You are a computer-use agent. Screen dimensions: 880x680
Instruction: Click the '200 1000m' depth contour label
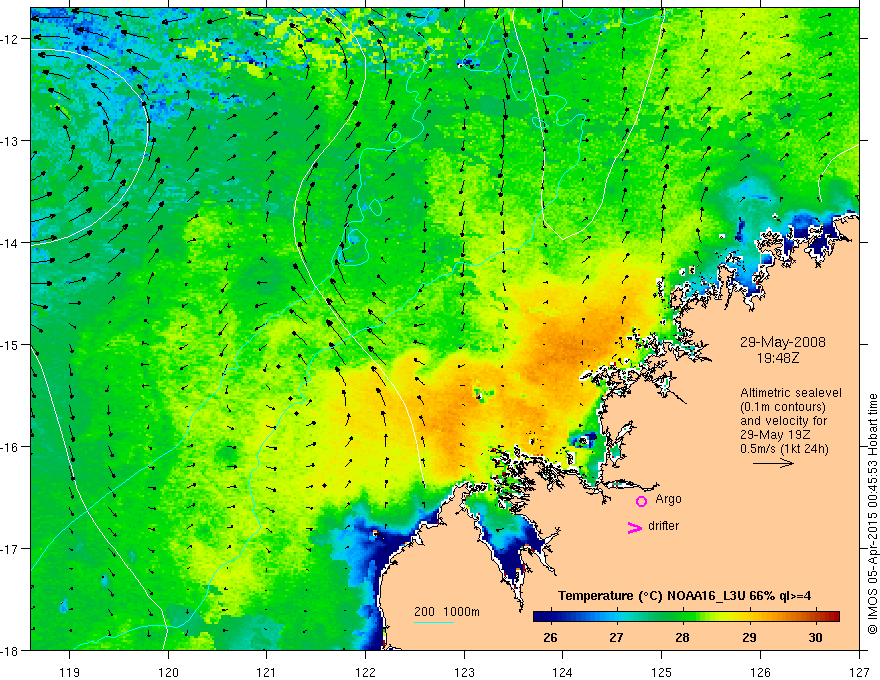447,612
